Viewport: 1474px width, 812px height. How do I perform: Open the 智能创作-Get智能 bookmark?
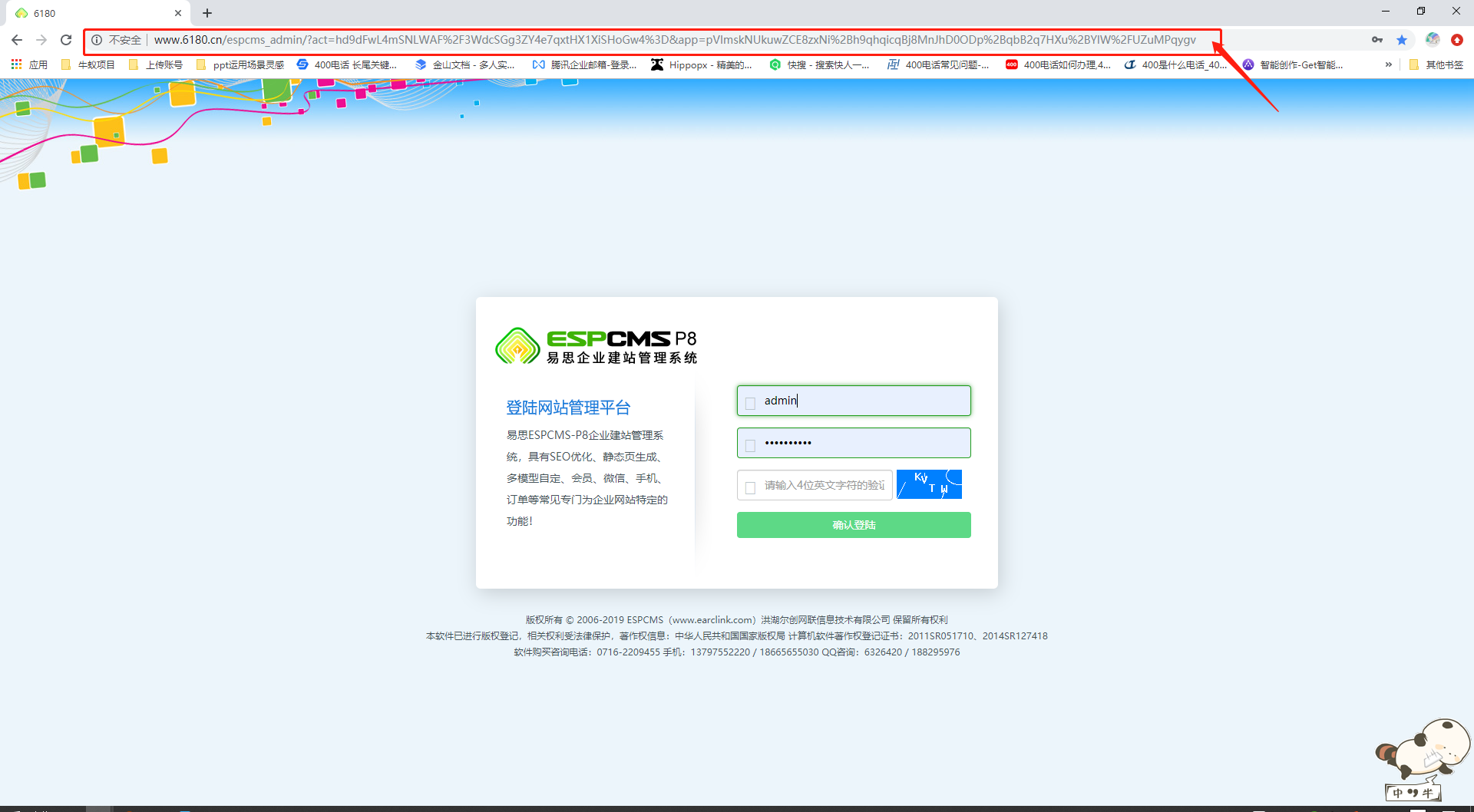[x=1293, y=64]
